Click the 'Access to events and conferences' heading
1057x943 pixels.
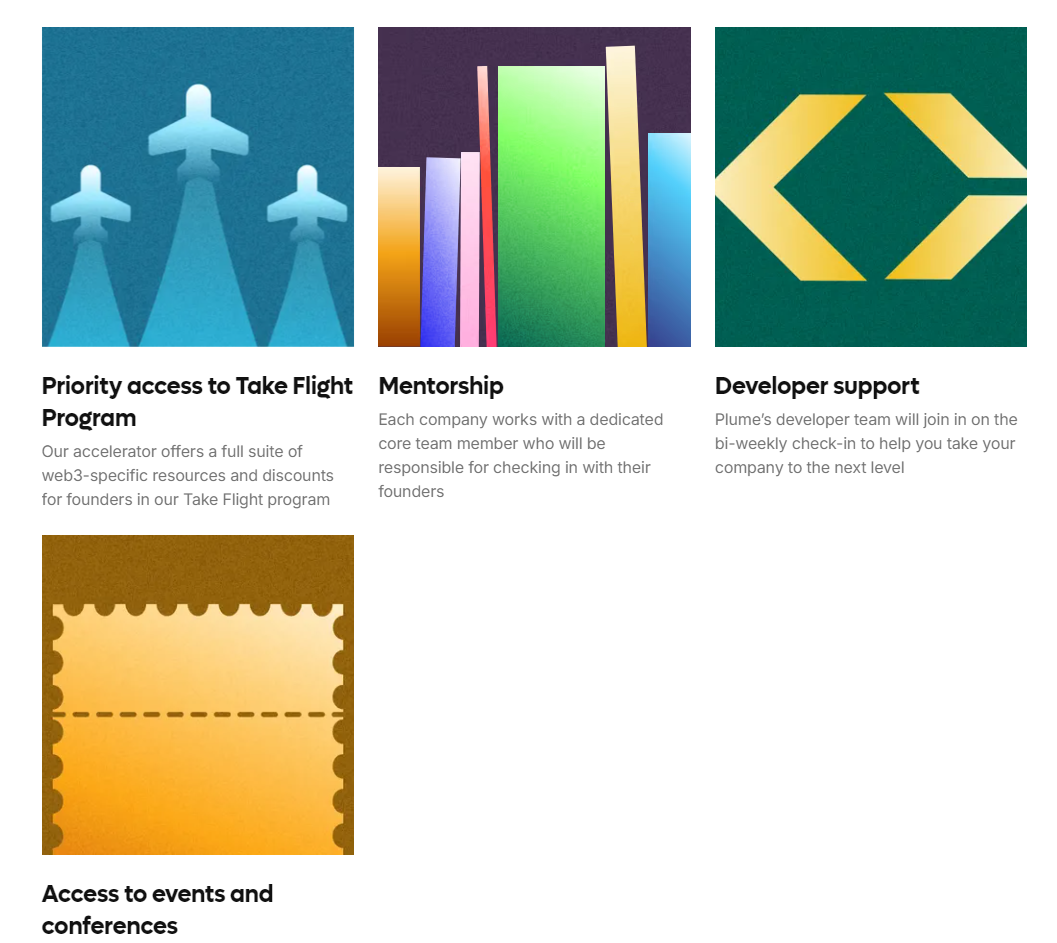157,909
